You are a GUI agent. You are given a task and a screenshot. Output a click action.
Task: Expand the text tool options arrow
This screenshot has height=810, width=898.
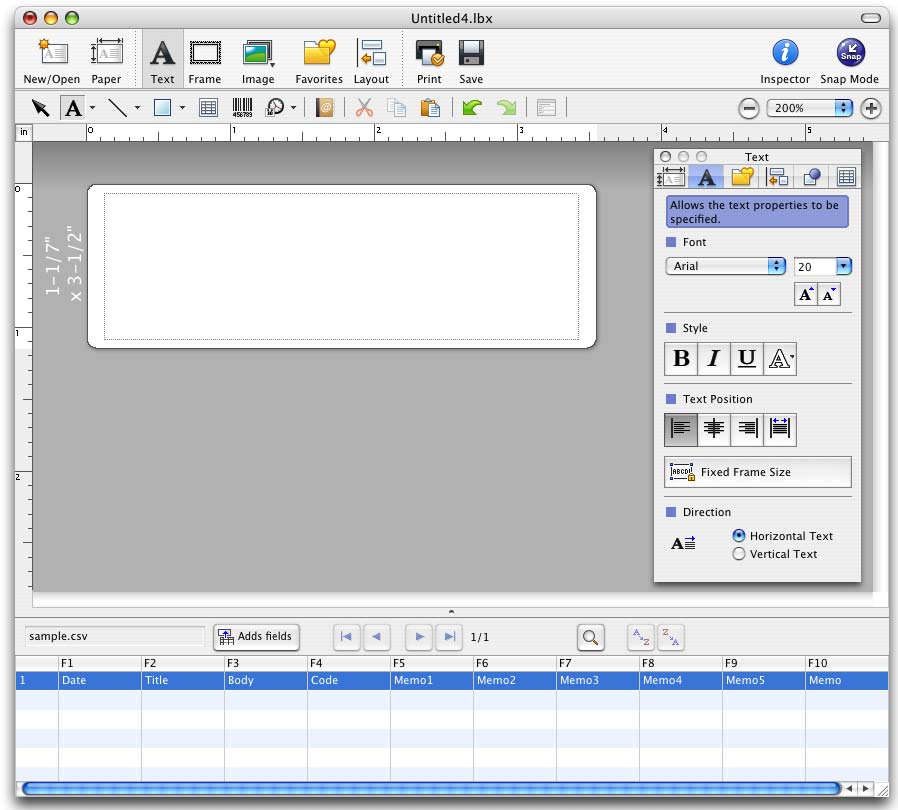pos(92,108)
